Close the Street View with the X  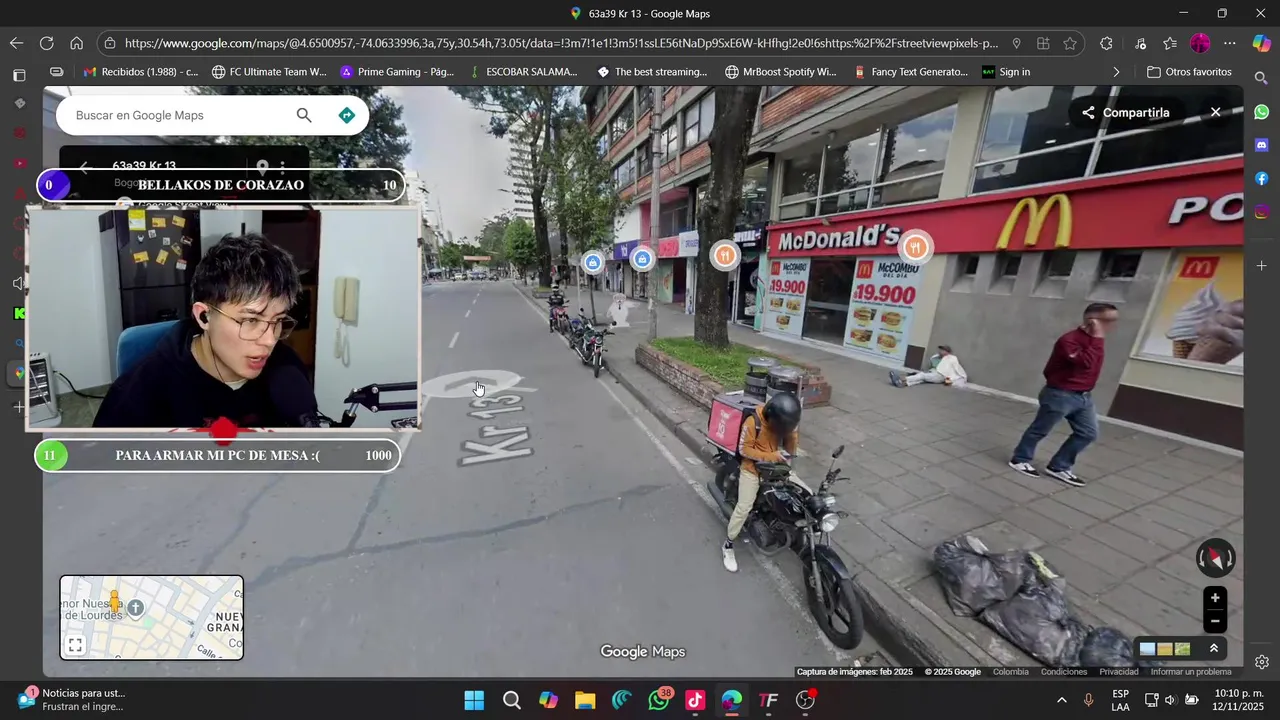tap(1215, 112)
